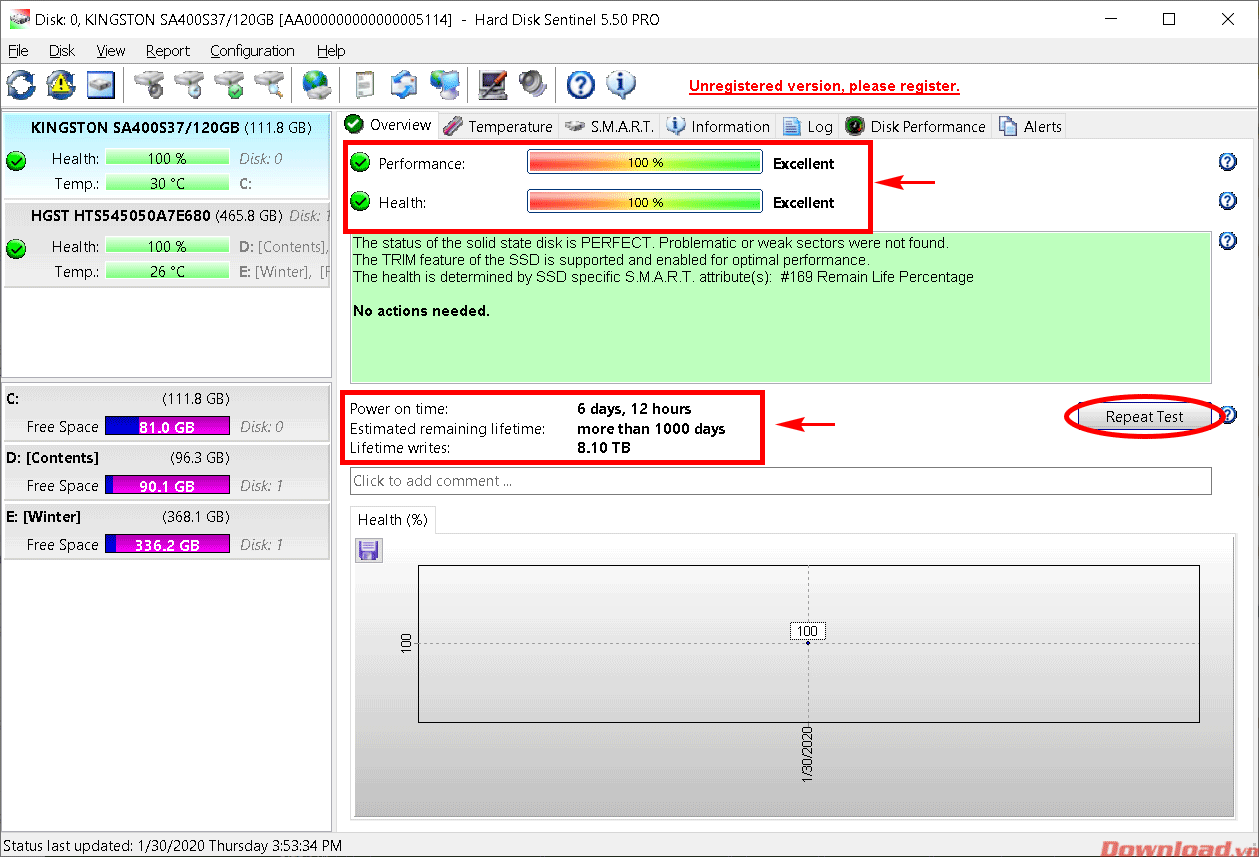Open the Configuration menu
Screen dimensions: 1259x857
tap(252, 51)
